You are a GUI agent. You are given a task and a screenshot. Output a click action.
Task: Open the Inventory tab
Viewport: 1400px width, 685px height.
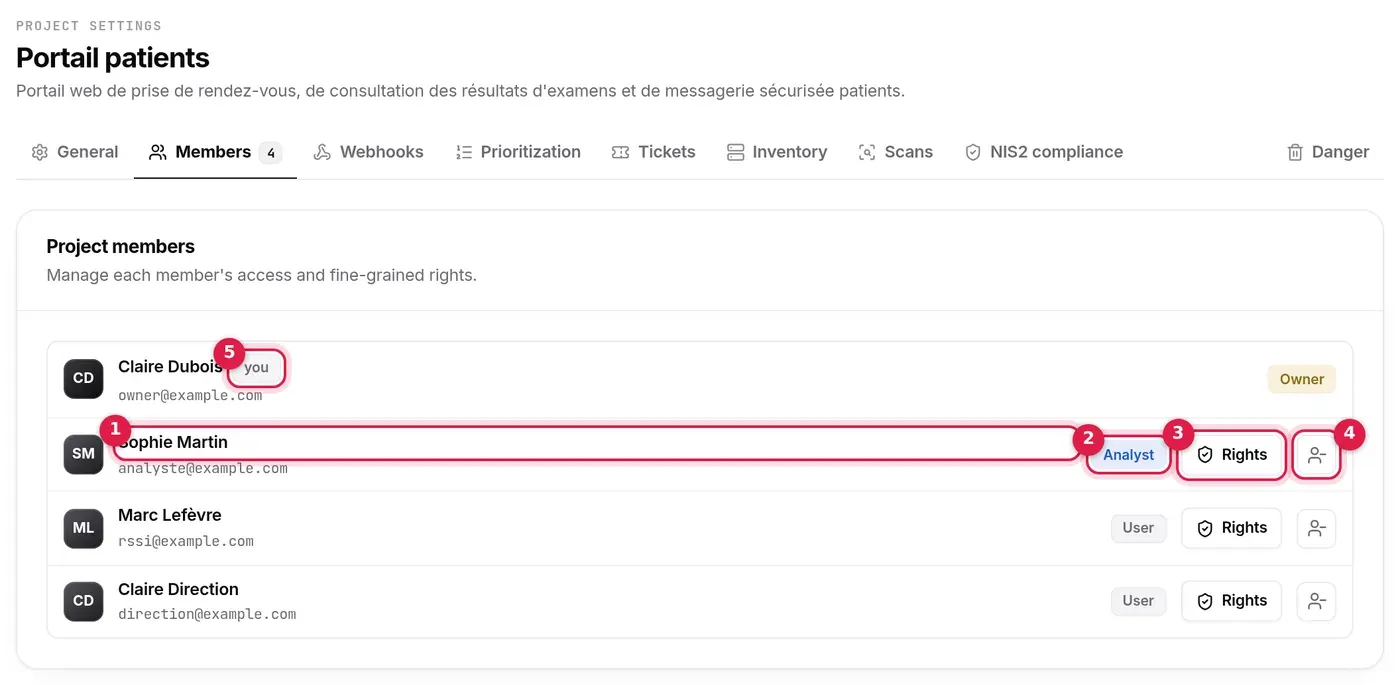[x=777, y=152]
